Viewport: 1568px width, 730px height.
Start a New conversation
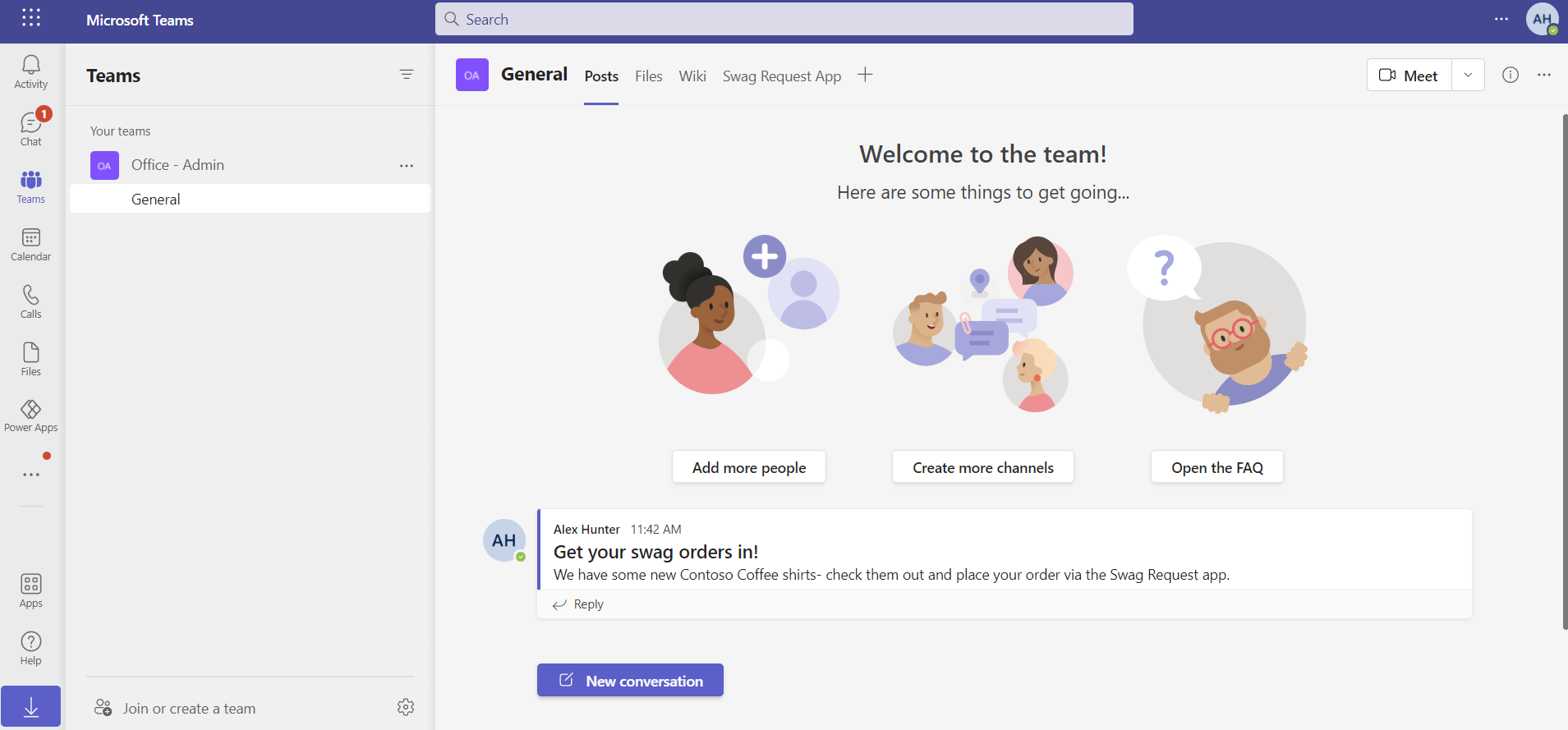click(x=630, y=680)
